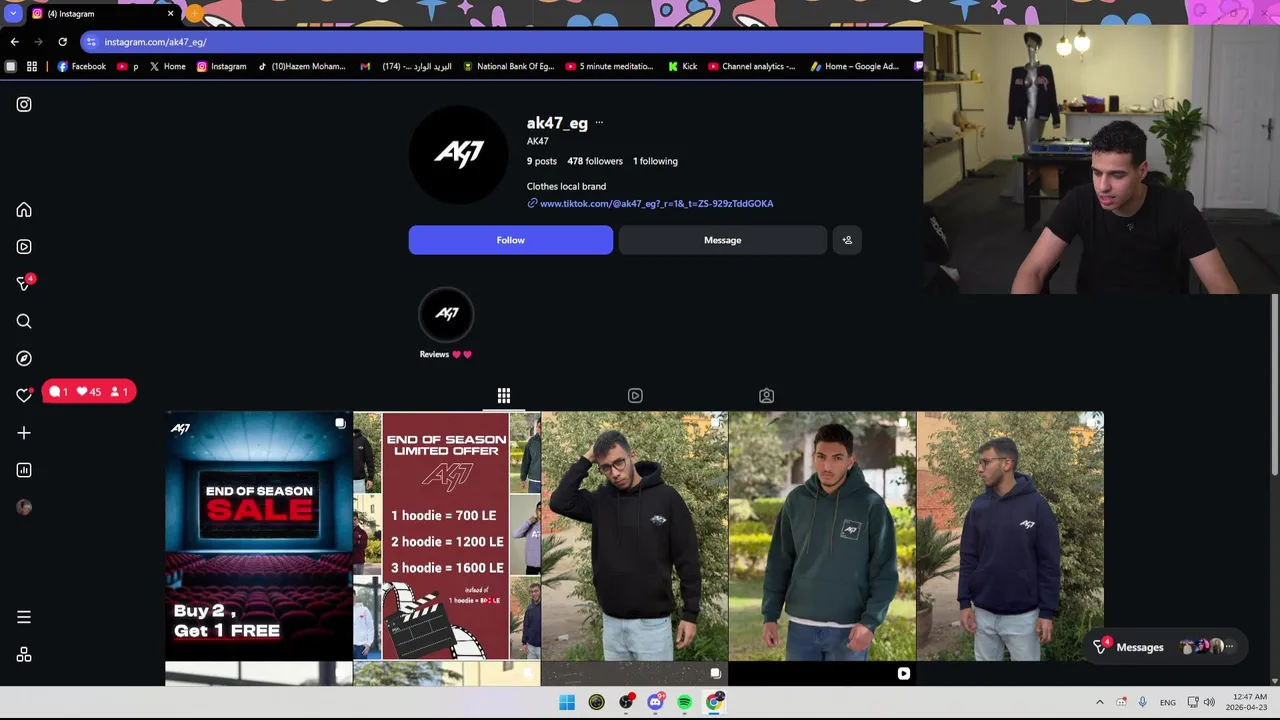Open Reels from the sidebar
The image size is (1280, 720).
(x=24, y=247)
